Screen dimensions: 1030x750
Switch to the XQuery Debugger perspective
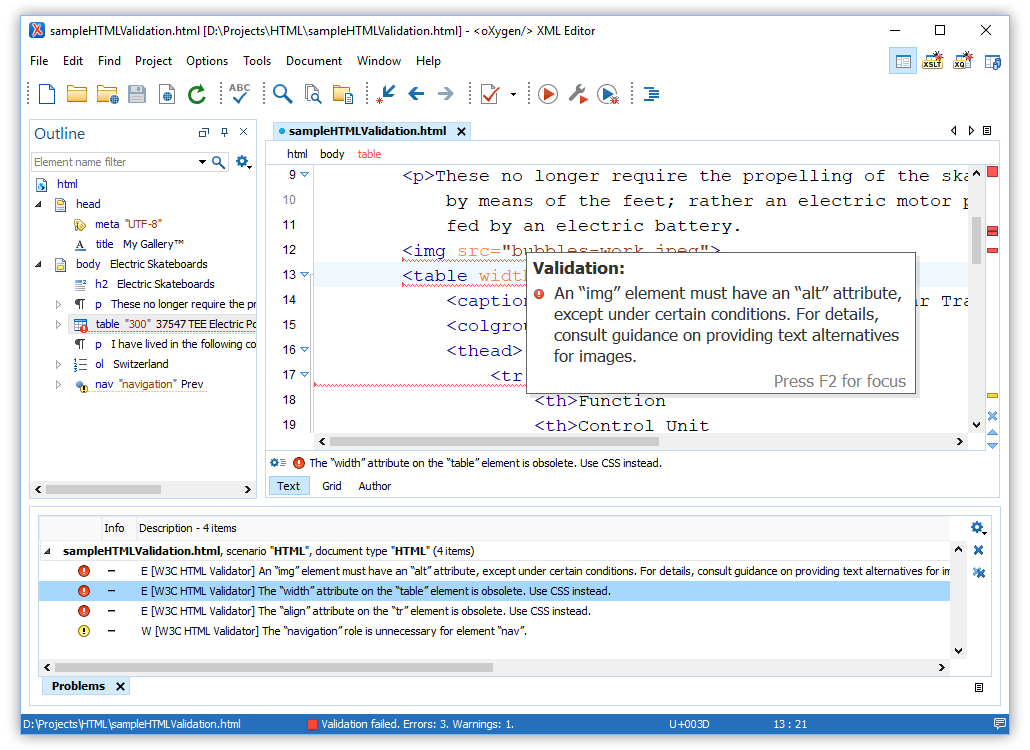(963, 61)
